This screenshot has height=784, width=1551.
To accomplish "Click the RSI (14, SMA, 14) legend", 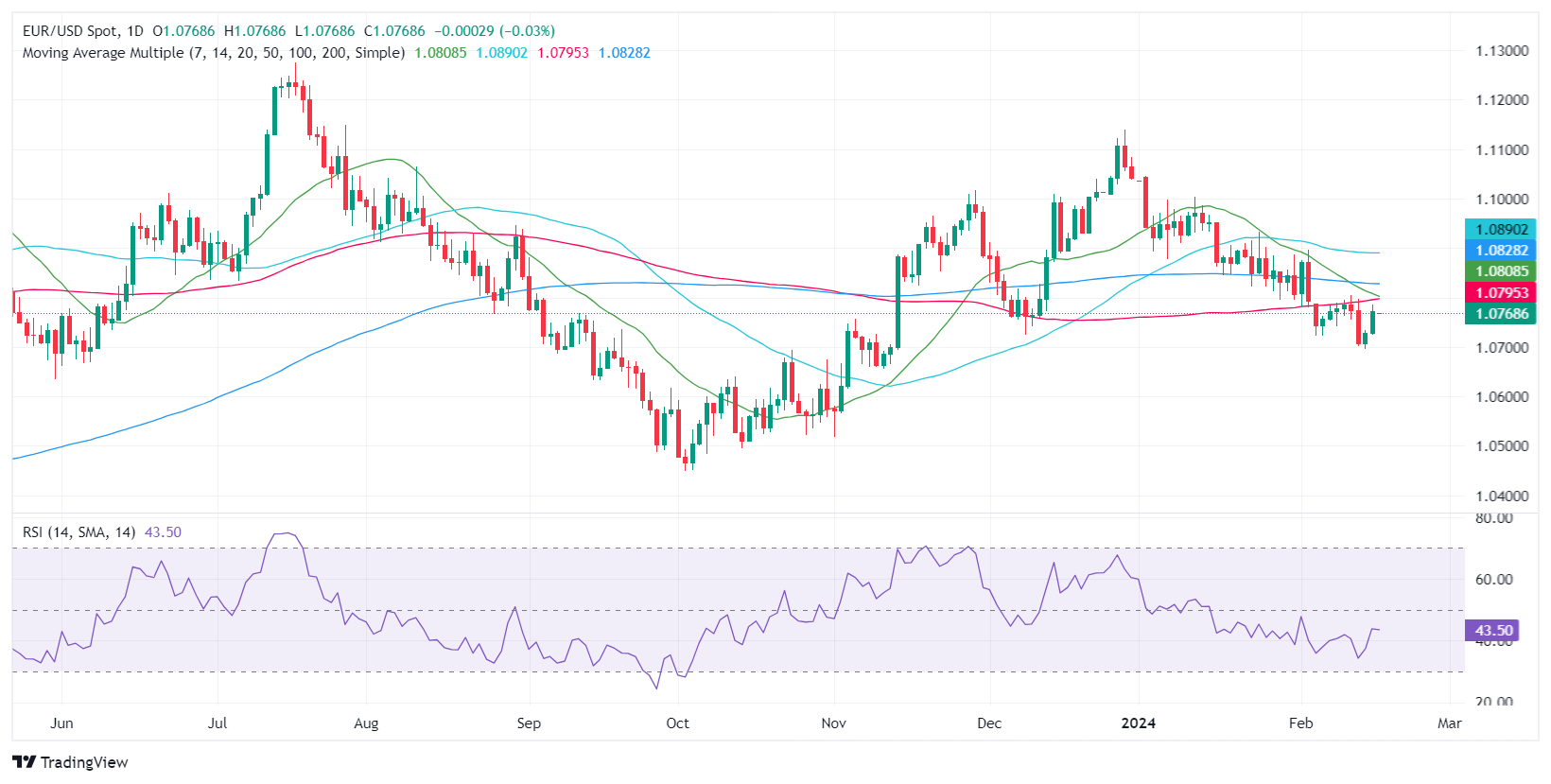I will click(x=79, y=532).
